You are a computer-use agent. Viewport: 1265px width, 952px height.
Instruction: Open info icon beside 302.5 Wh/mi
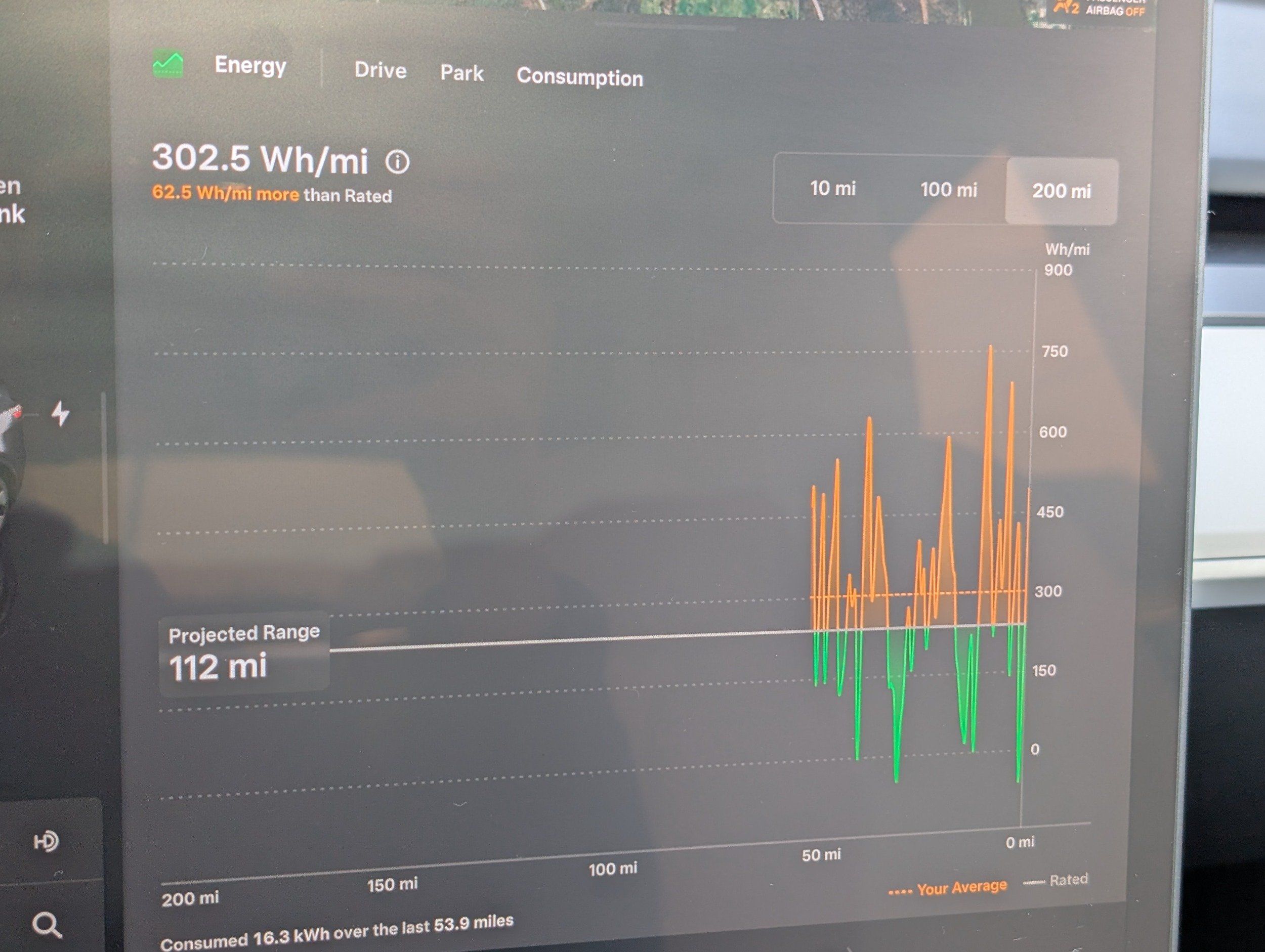pos(397,162)
